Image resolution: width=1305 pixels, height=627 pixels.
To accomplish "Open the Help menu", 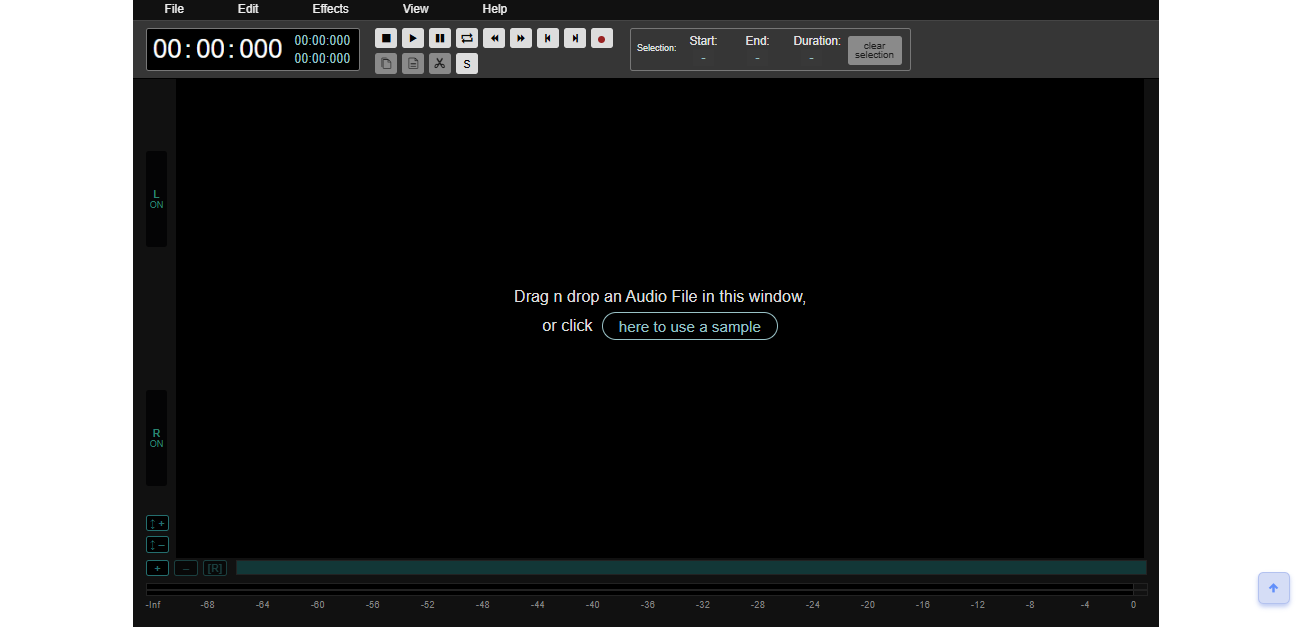I will tap(494, 9).
